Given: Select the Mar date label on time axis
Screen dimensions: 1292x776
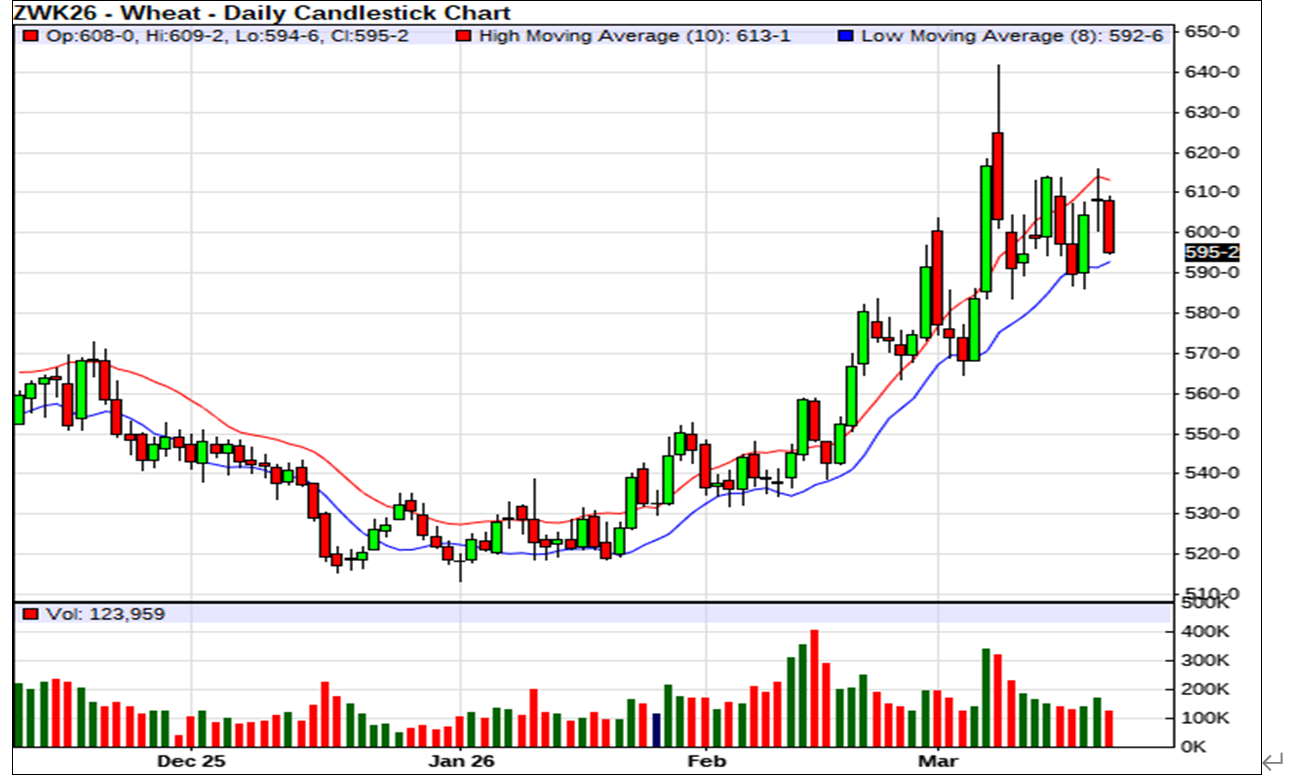Looking at the screenshot, I should click(939, 761).
